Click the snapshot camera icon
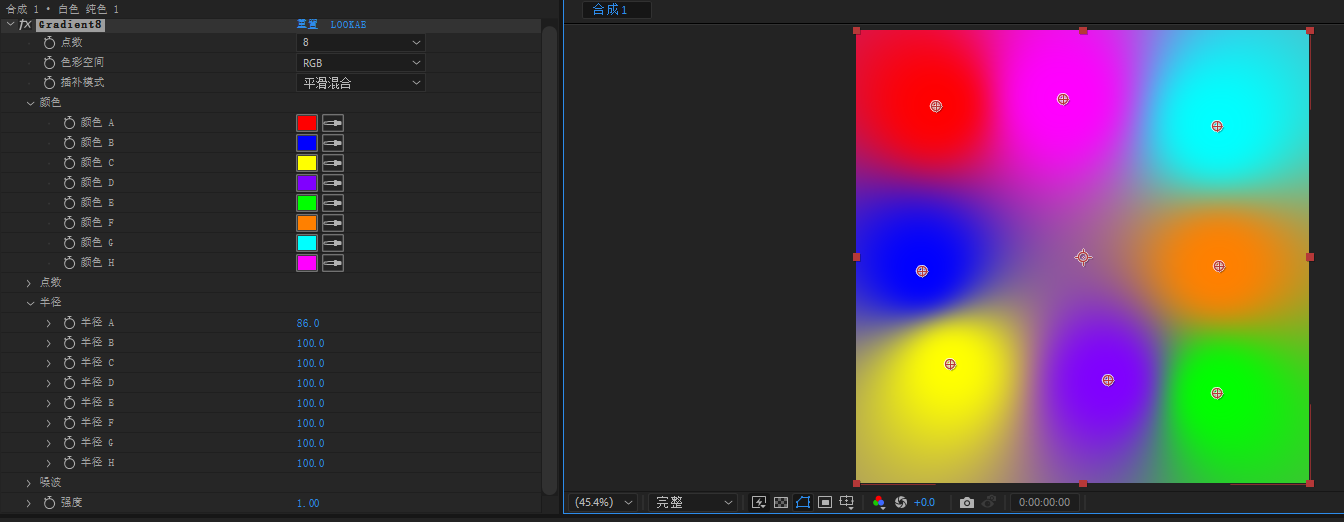The image size is (1344, 522). tap(966, 502)
